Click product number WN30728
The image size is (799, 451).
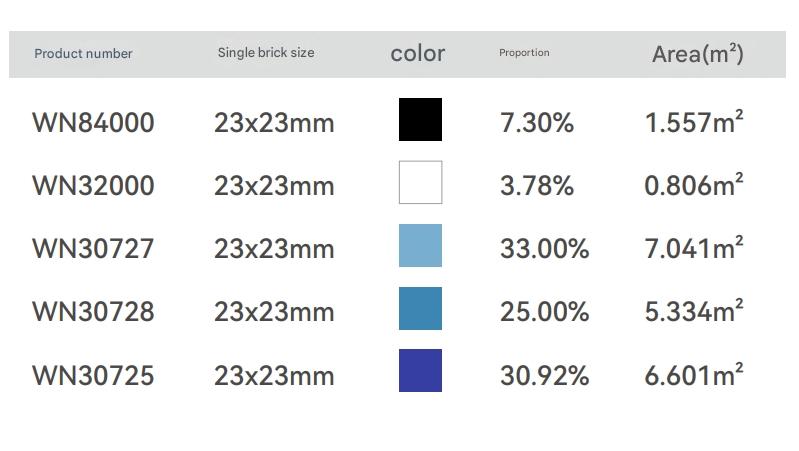point(93,312)
